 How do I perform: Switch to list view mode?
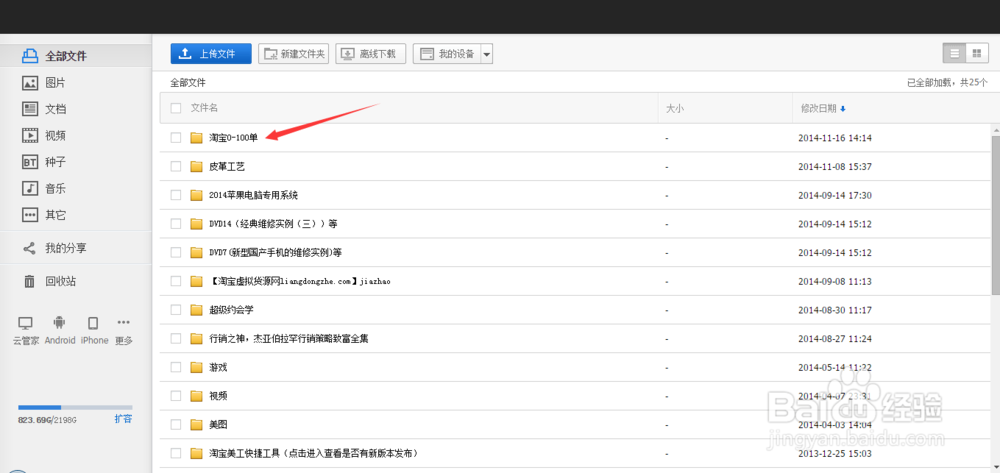click(x=955, y=54)
